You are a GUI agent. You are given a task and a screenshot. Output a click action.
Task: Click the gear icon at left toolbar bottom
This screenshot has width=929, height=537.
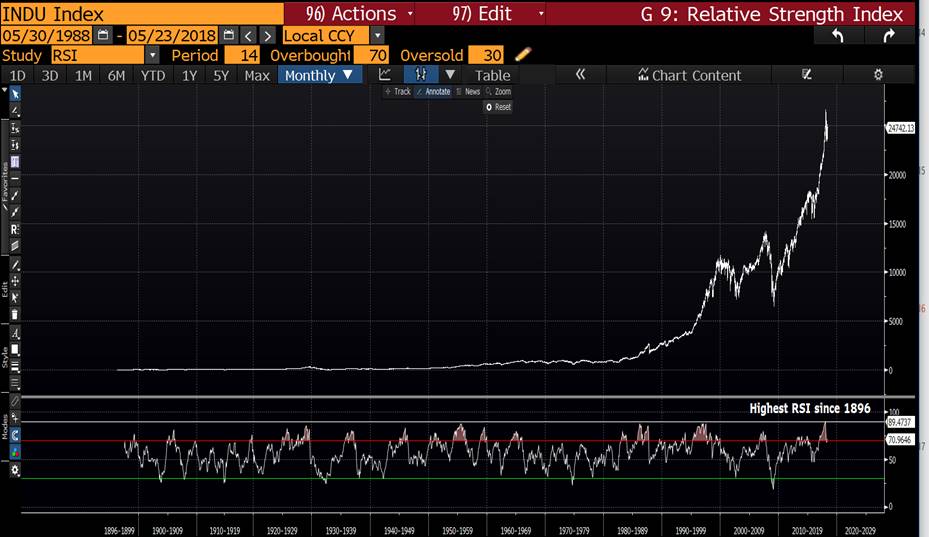15,470
